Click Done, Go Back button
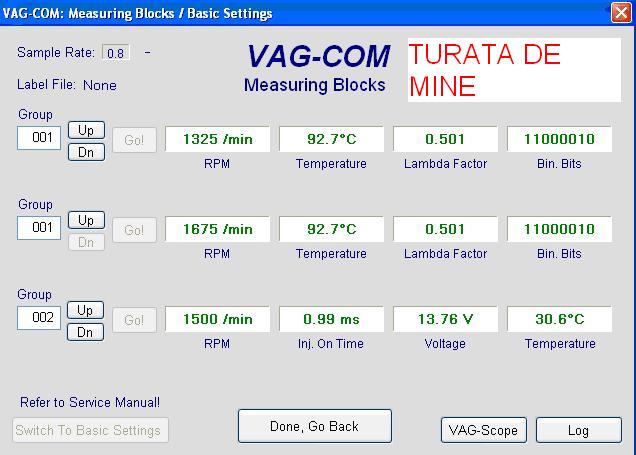 tap(314, 426)
